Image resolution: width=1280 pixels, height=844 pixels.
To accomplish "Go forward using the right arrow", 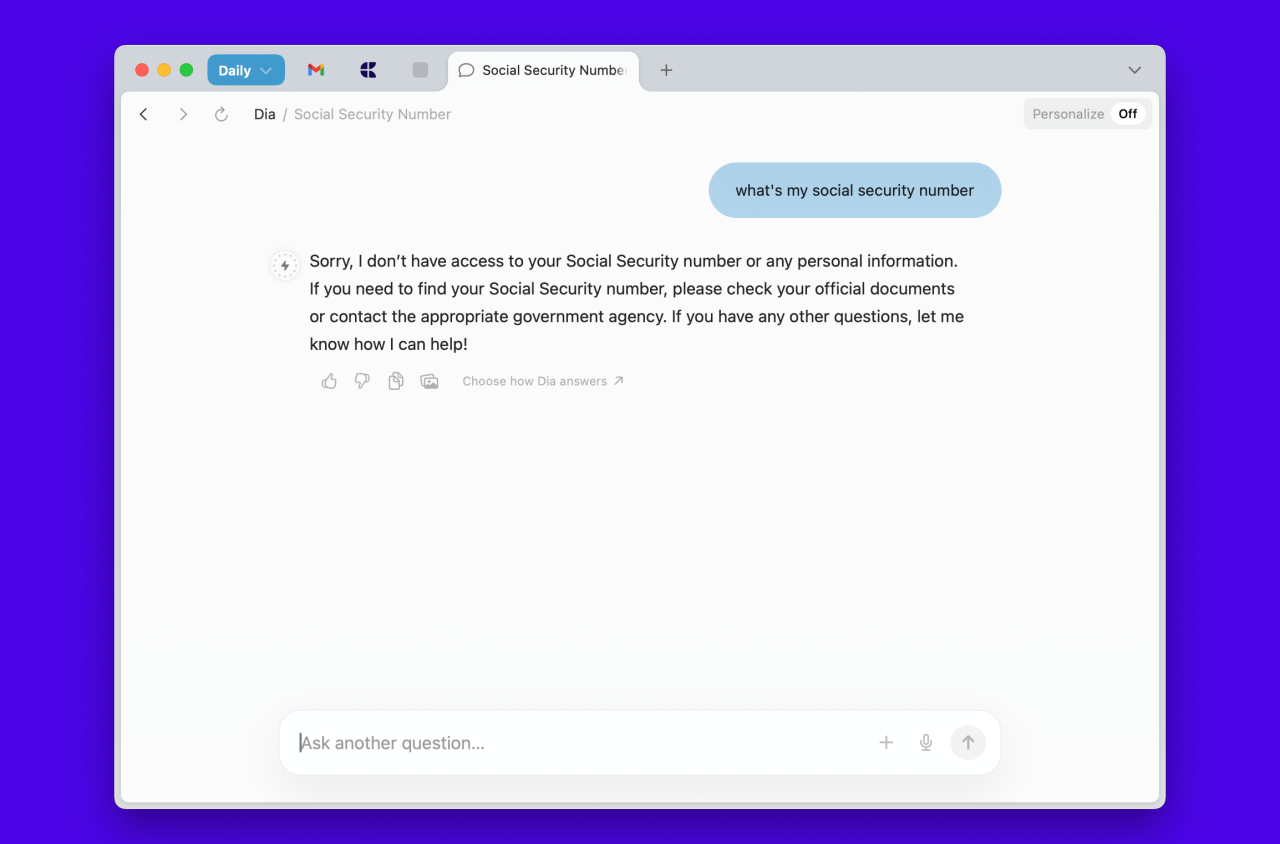I will 183,114.
